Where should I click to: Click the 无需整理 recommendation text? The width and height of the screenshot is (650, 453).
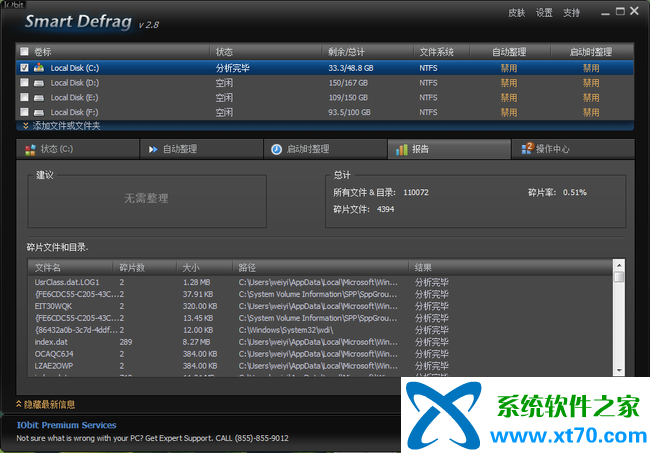[x=146, y=198]
